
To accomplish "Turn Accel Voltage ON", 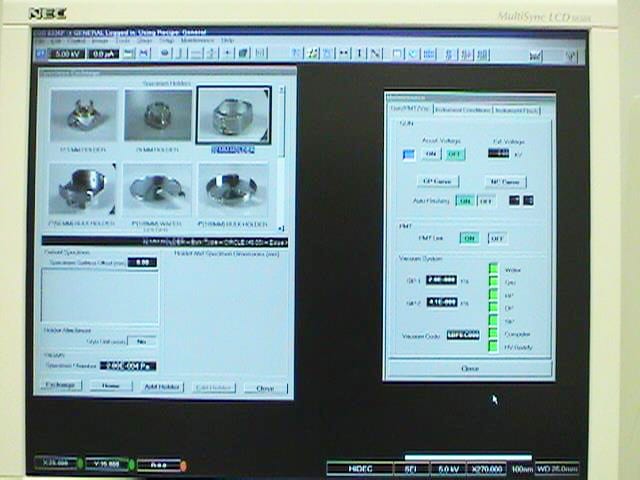I will tap(431, 154).
